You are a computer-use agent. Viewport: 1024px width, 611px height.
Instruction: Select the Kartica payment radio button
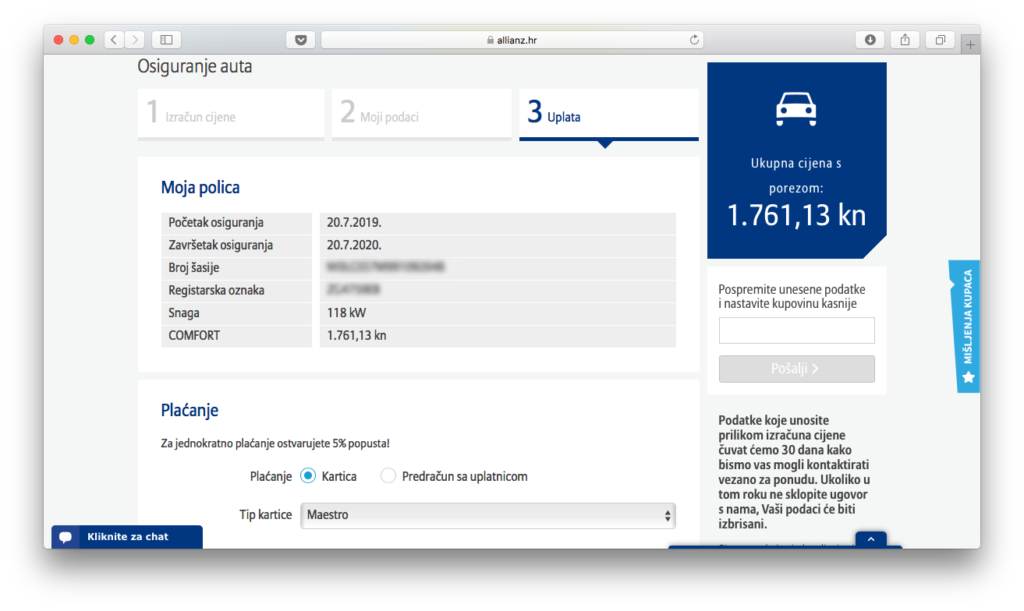(308, 476)
